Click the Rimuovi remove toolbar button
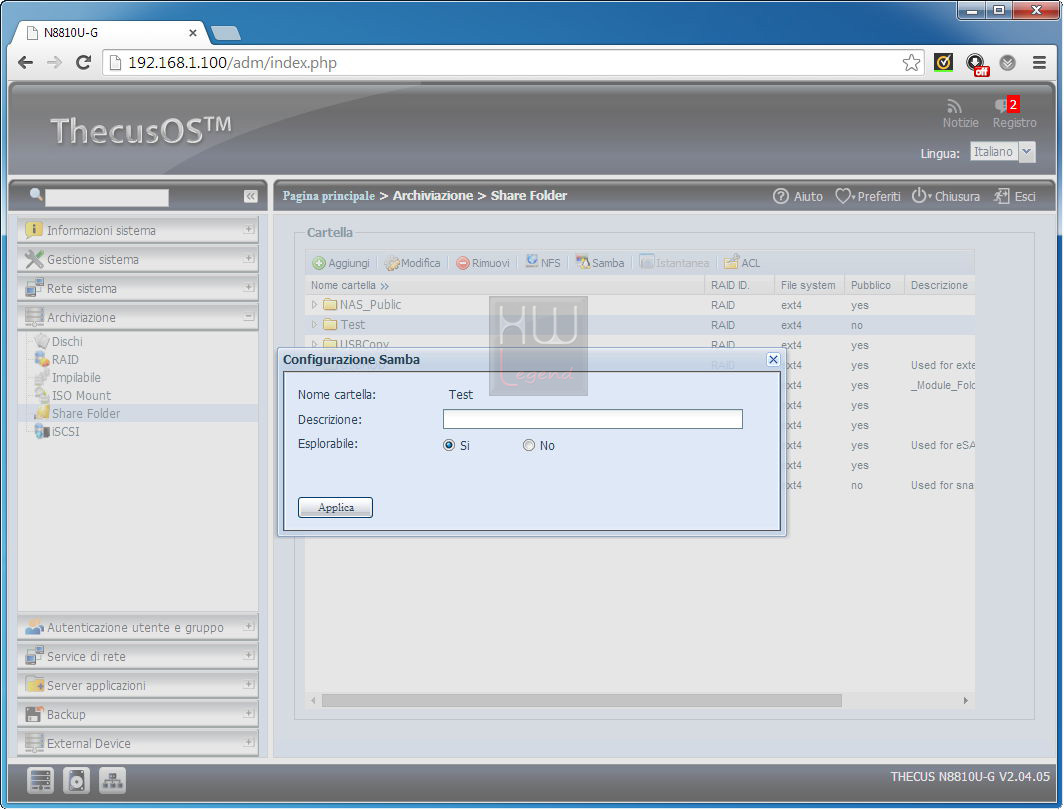This screenshot has height=810, width=1064. 482,263
